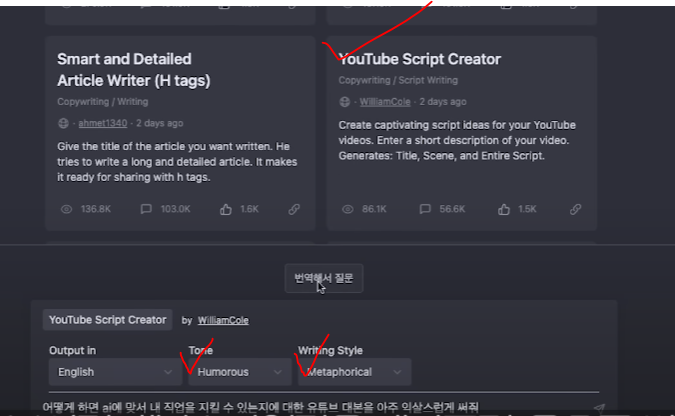Click globe icon beside WilliamCole on card
The width and height of the screenshot is (675, 416).
344,102
